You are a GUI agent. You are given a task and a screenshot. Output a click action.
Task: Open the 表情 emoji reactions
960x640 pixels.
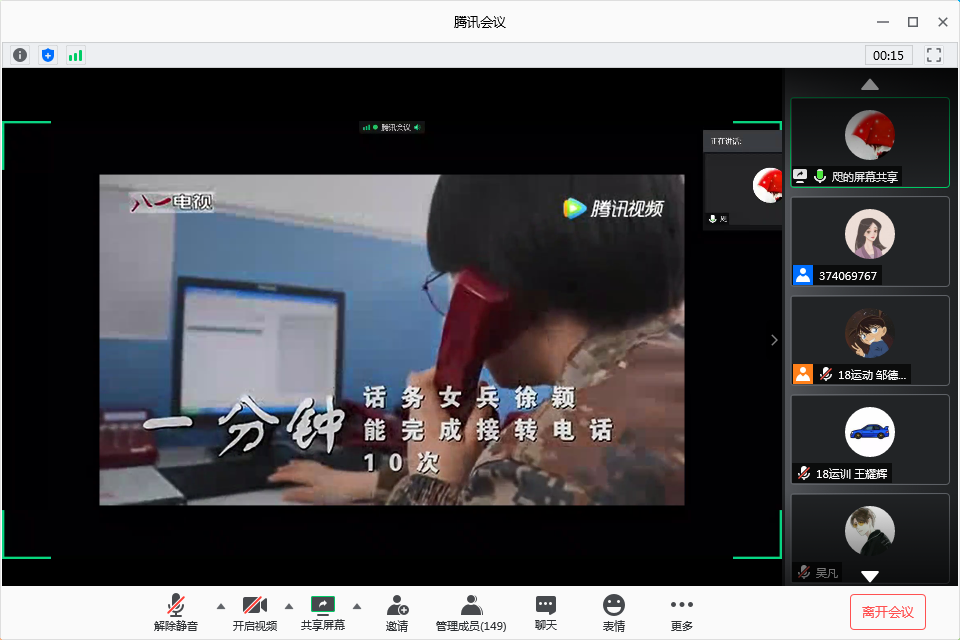(613, 612)
